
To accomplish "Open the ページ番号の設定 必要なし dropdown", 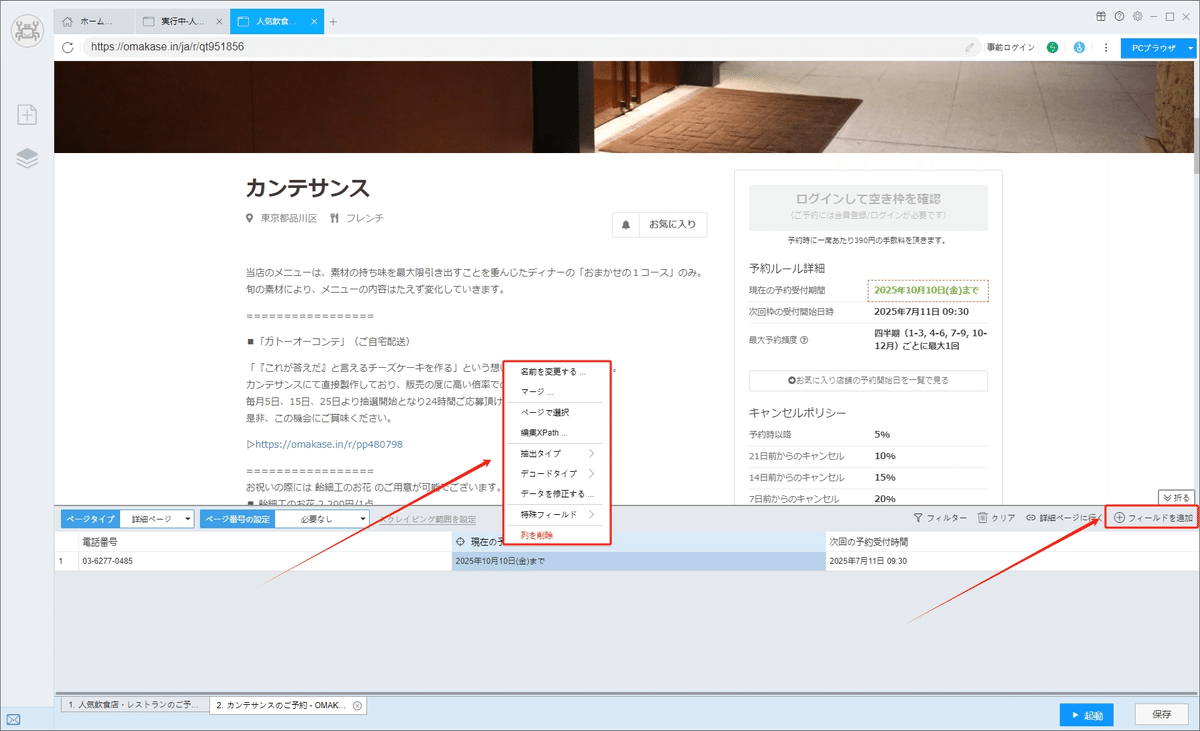I will pos(321,519).
